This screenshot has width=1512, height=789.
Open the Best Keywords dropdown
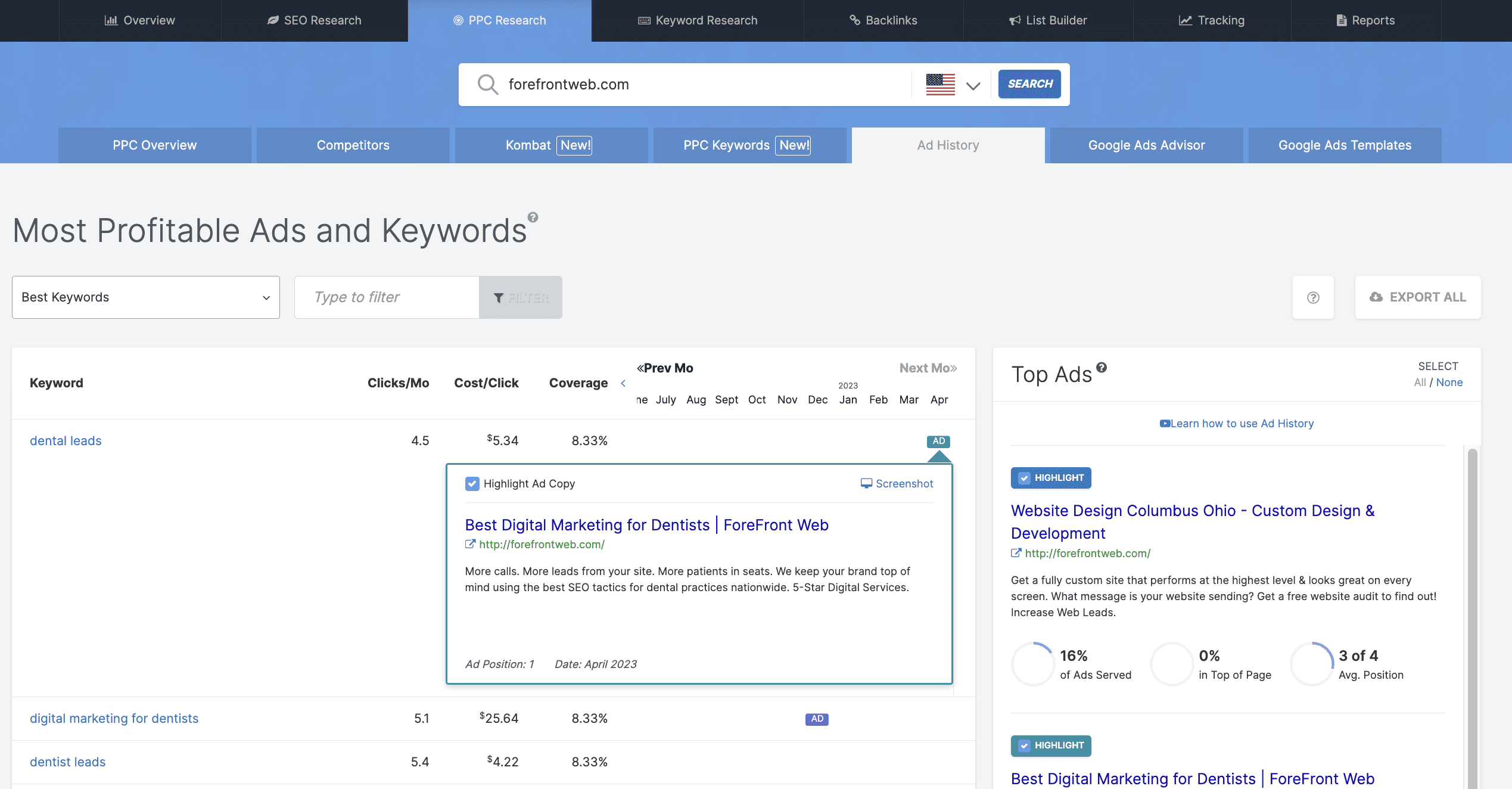(x=146, y=297)
